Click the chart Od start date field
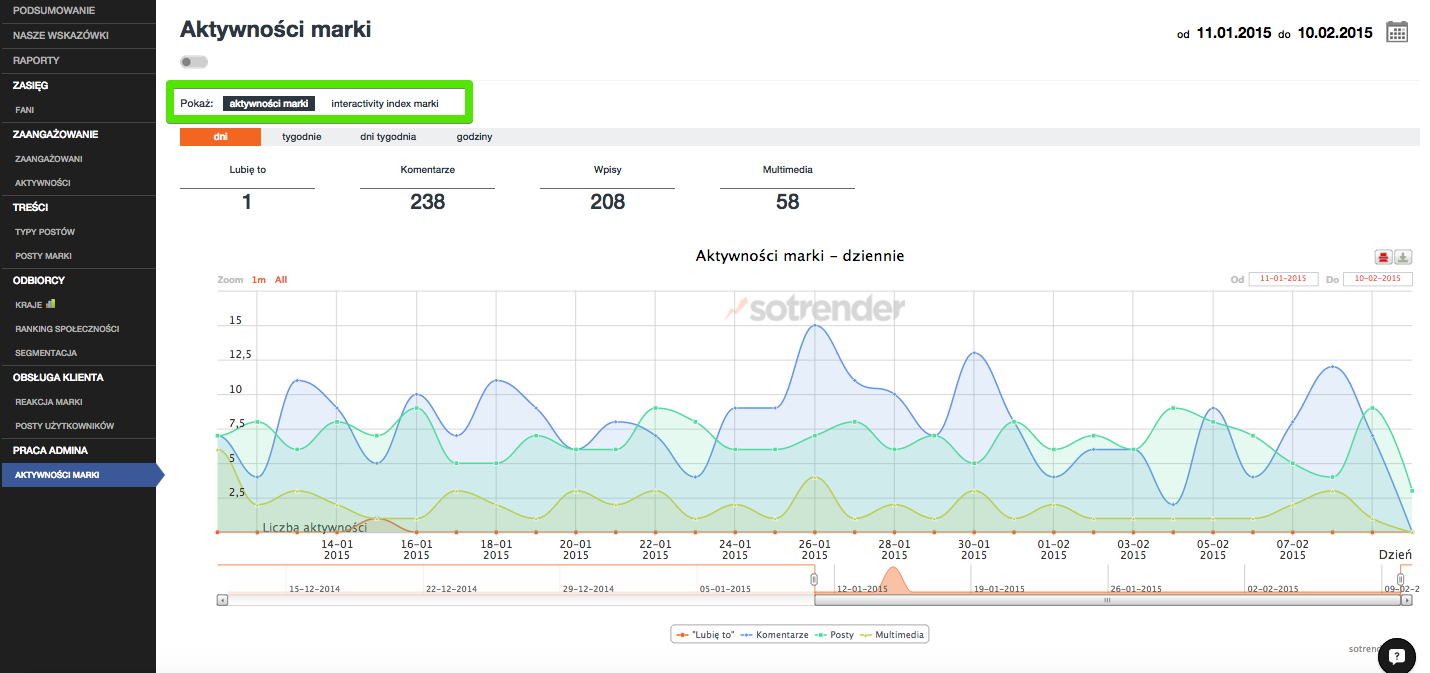 coord(1283,279)
